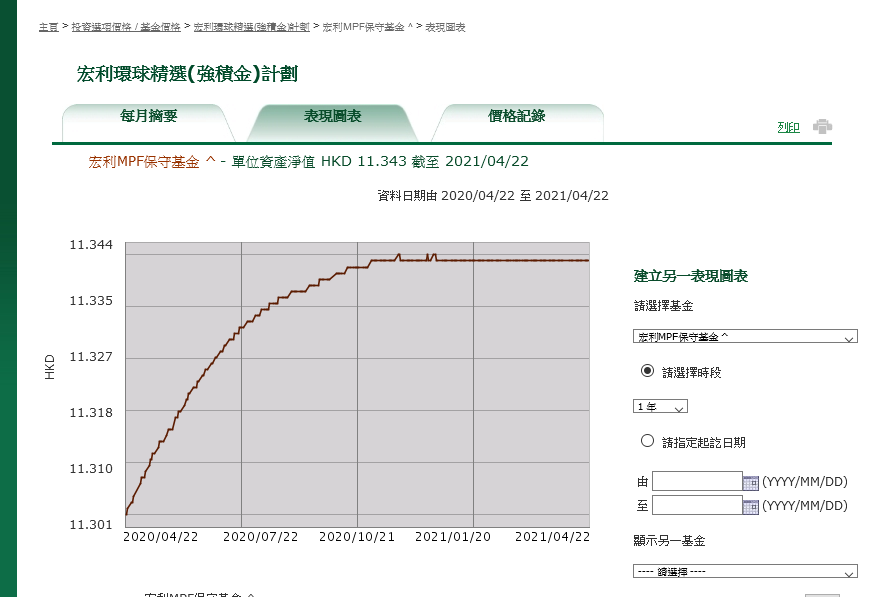
Task: Open 宏利環球精選(強積金)計劃 breadcrumb link
Action: (252, 27)
